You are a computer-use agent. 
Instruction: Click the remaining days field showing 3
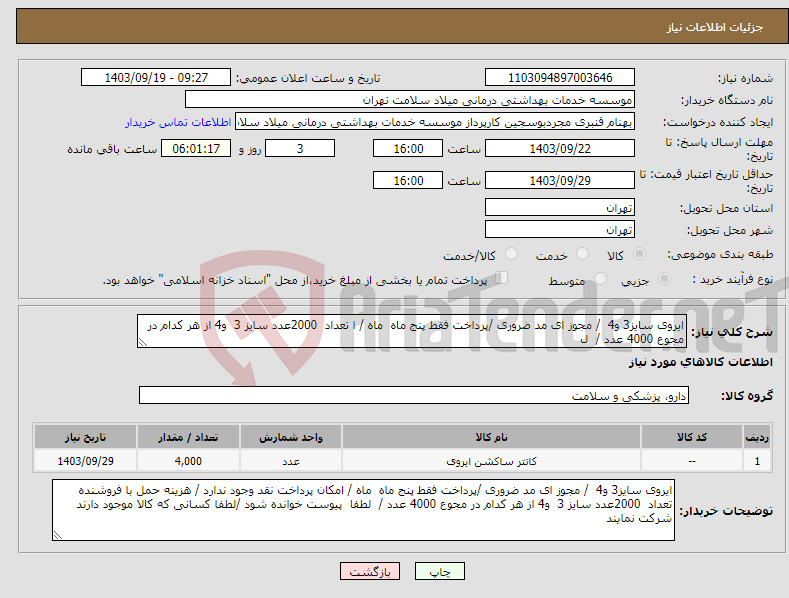[x=300, y=148]
